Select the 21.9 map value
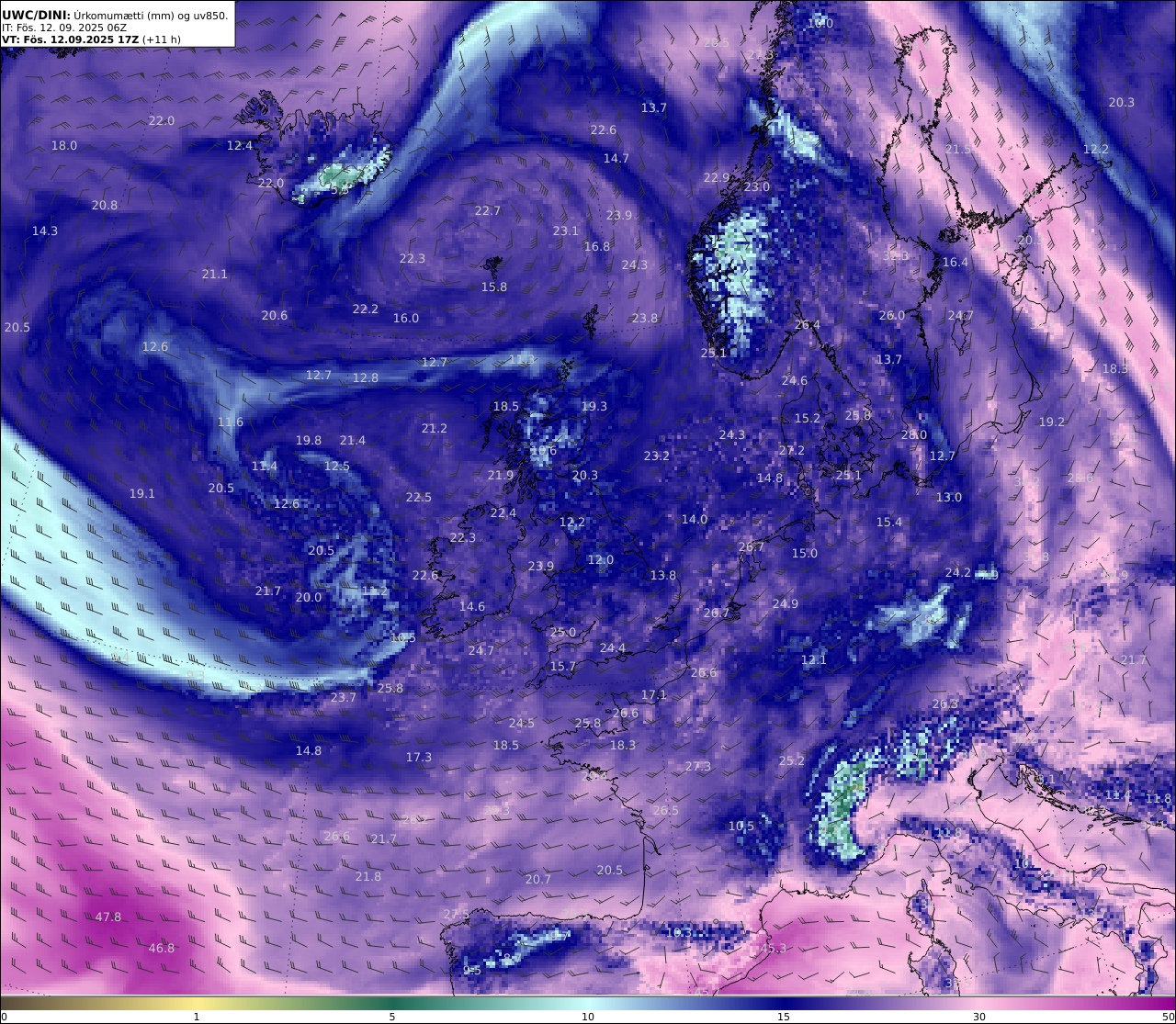 pos(501,476)
